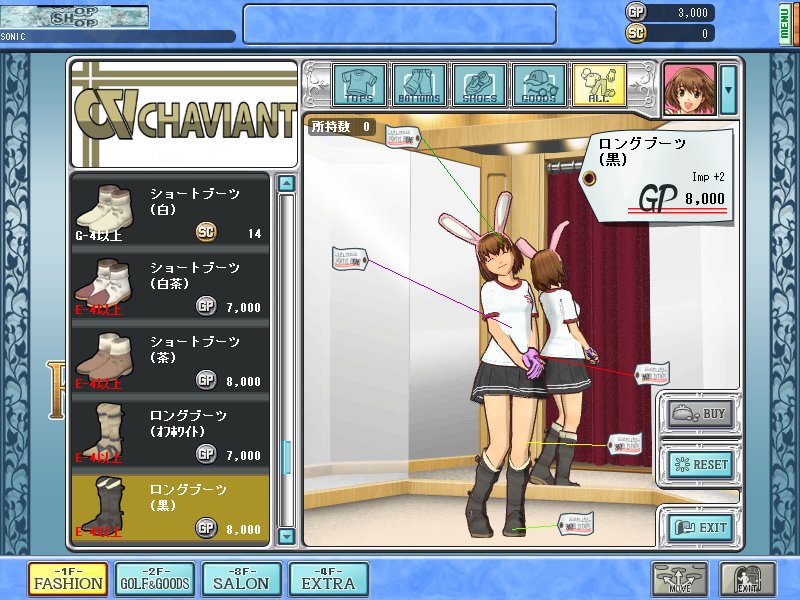The height and width of the screenshot is (600, 800).
Task: Click the empty message box at top
Action: click(x=399, y=24)
